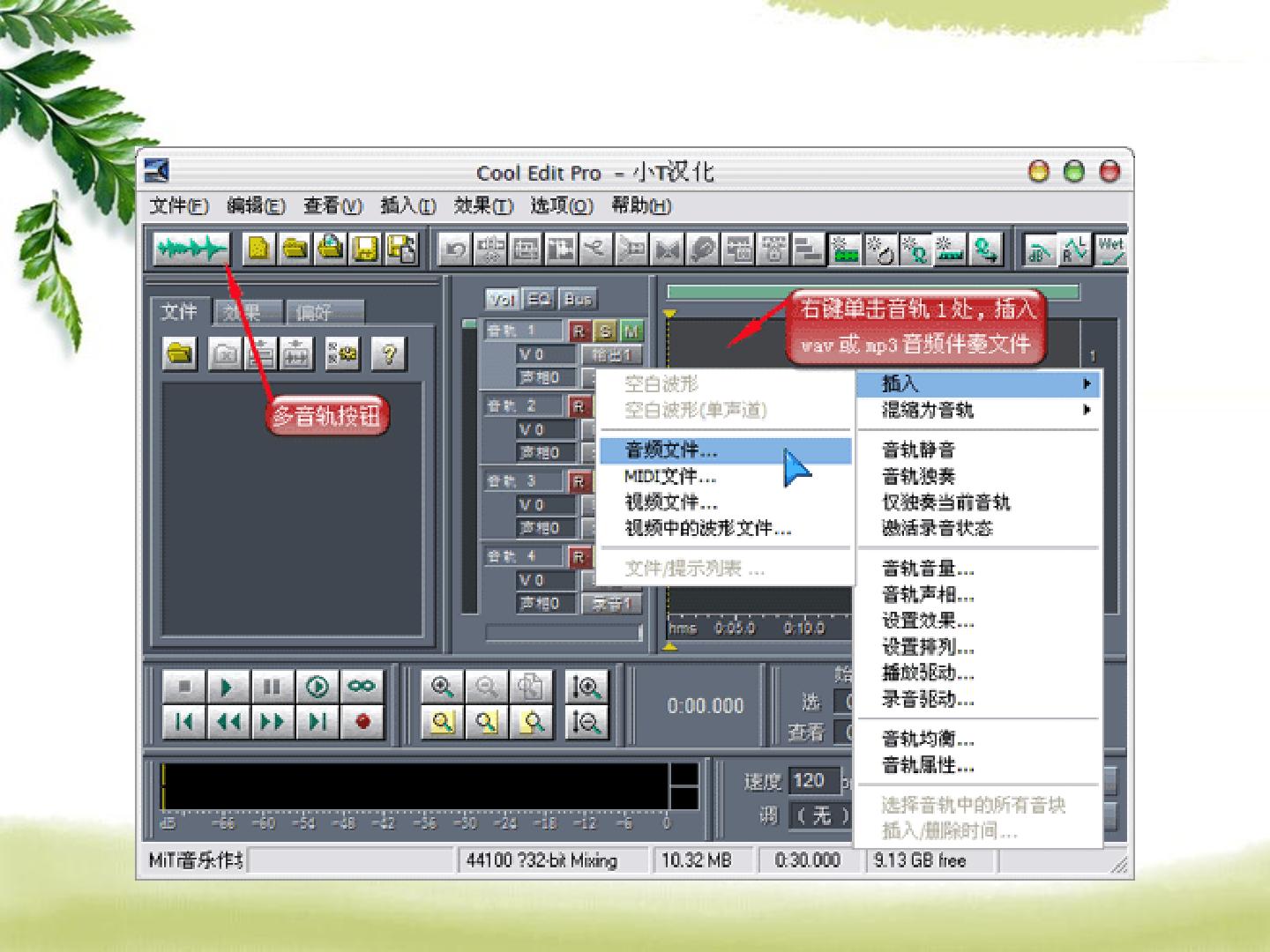Screen dimensions: 1270x952
Task: Open the 效果(T) menu
Action: pos(483,206)
